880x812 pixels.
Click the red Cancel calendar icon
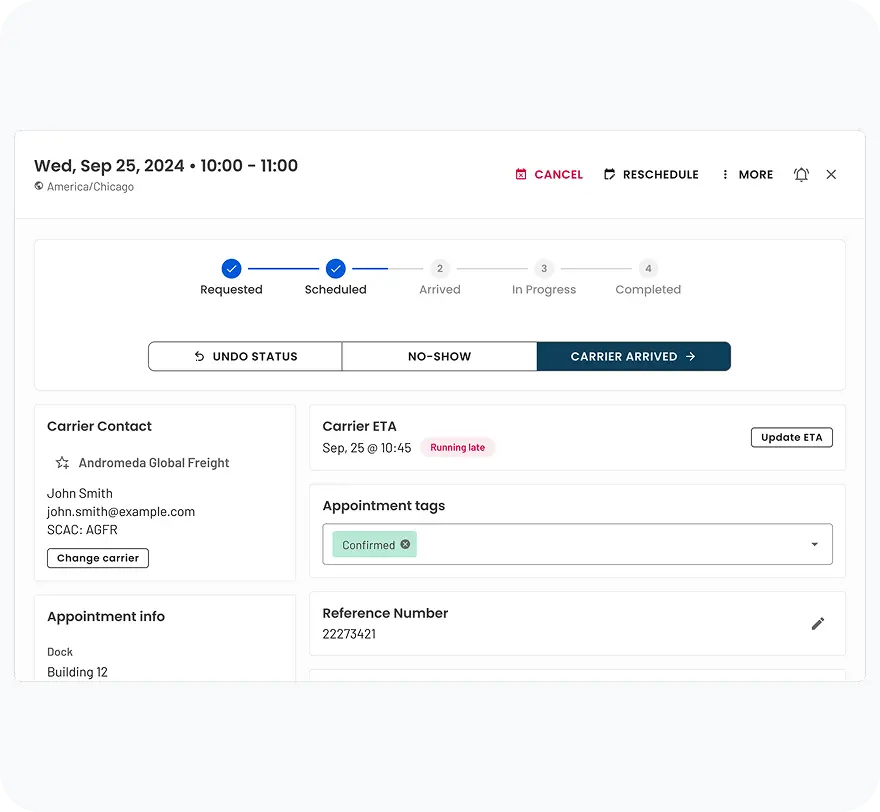(521, 174)
